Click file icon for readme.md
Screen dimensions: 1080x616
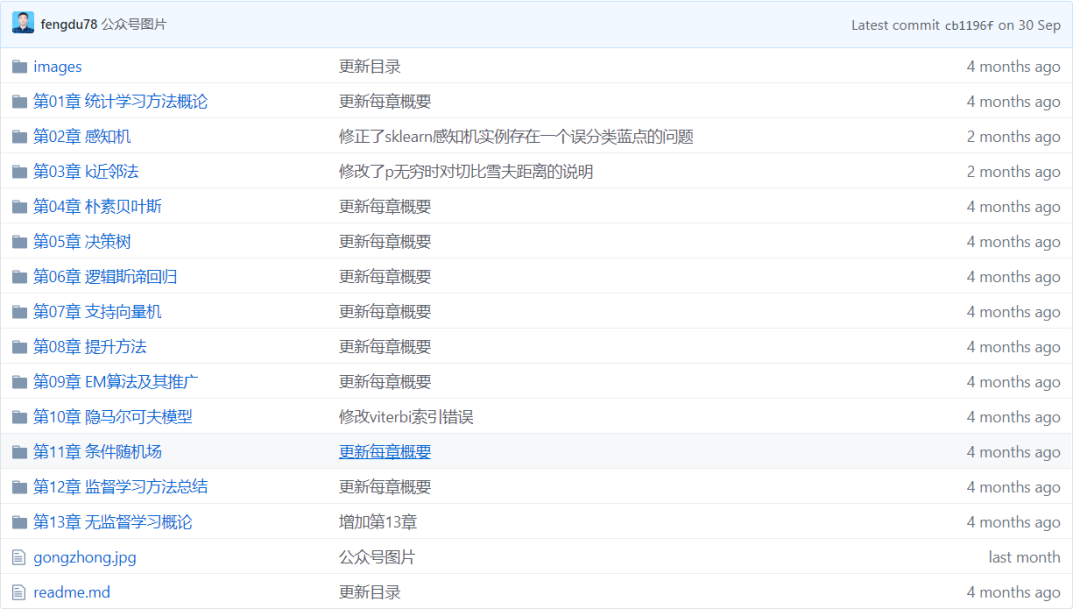click(19, 593)
